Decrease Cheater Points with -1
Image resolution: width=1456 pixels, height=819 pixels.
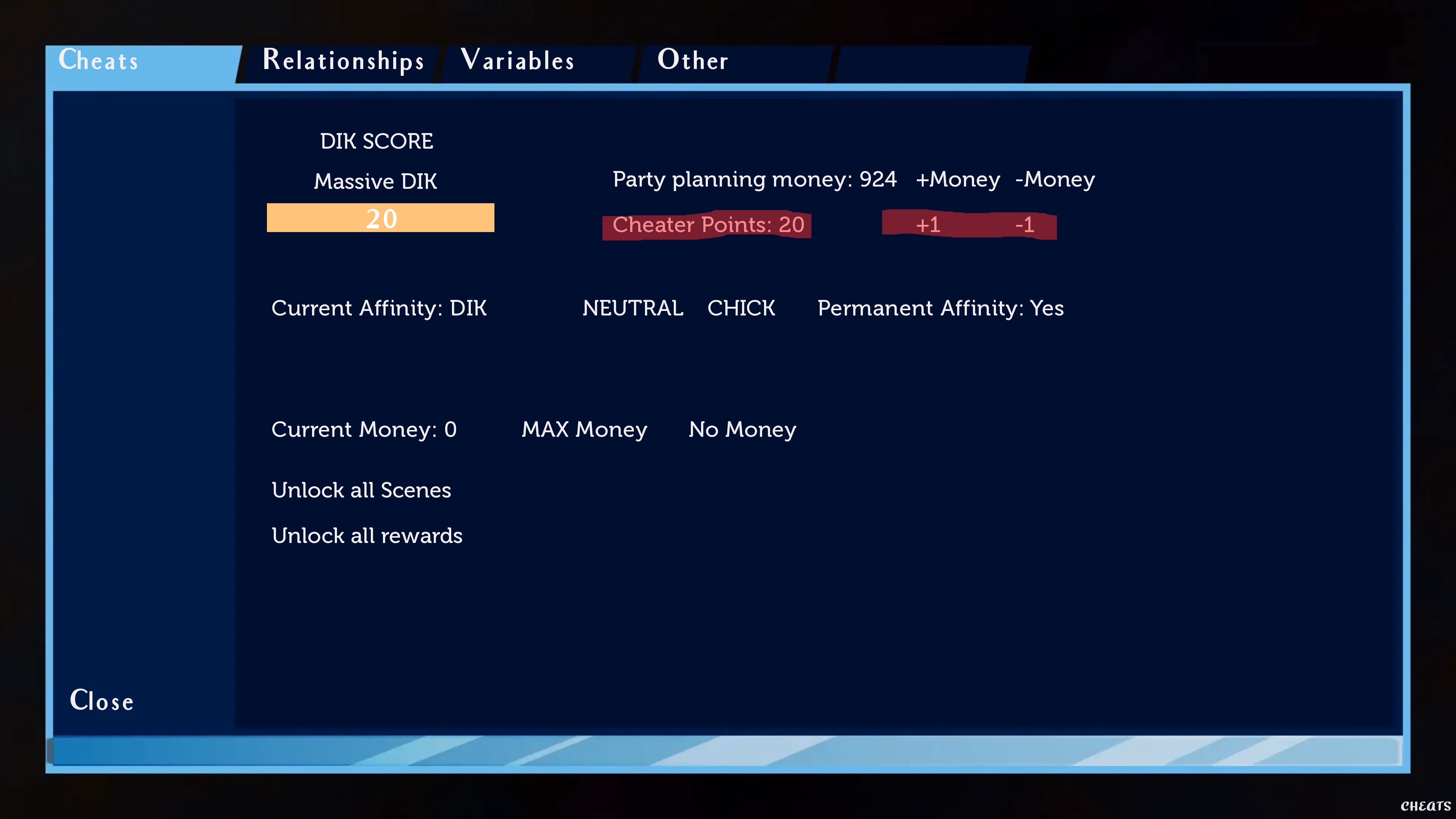(1024, 225)
